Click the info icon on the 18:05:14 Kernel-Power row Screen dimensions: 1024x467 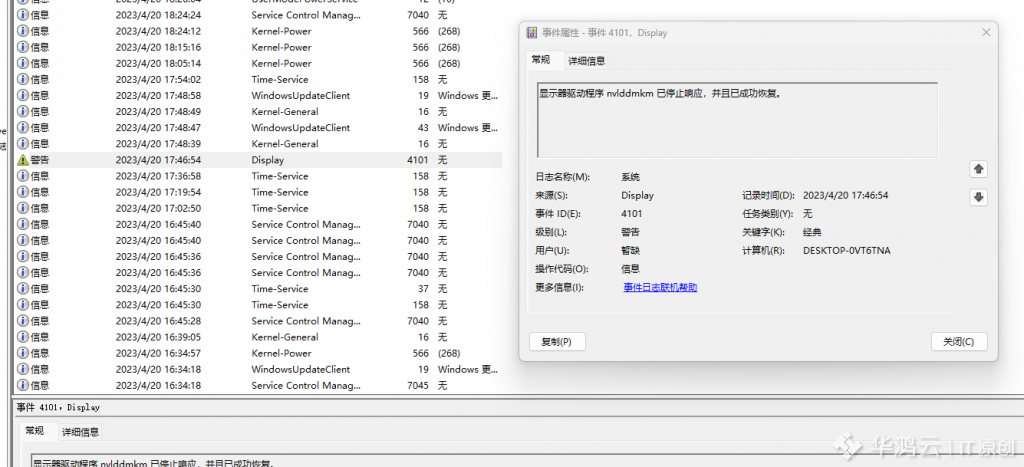coord(23,63)
